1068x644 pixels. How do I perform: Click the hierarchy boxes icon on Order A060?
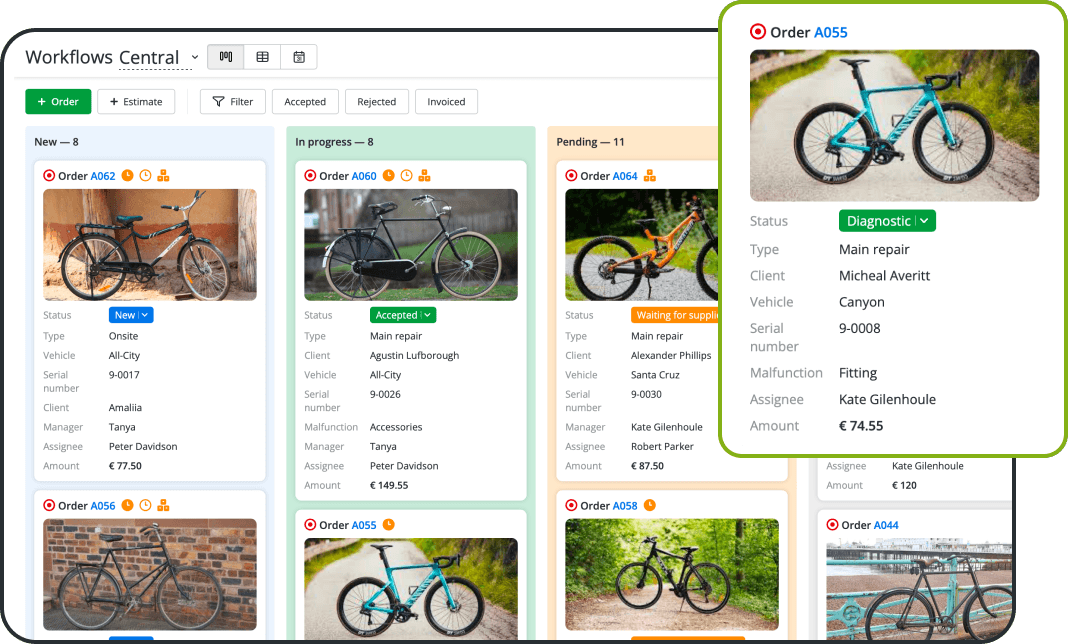[x=424, y=176]
